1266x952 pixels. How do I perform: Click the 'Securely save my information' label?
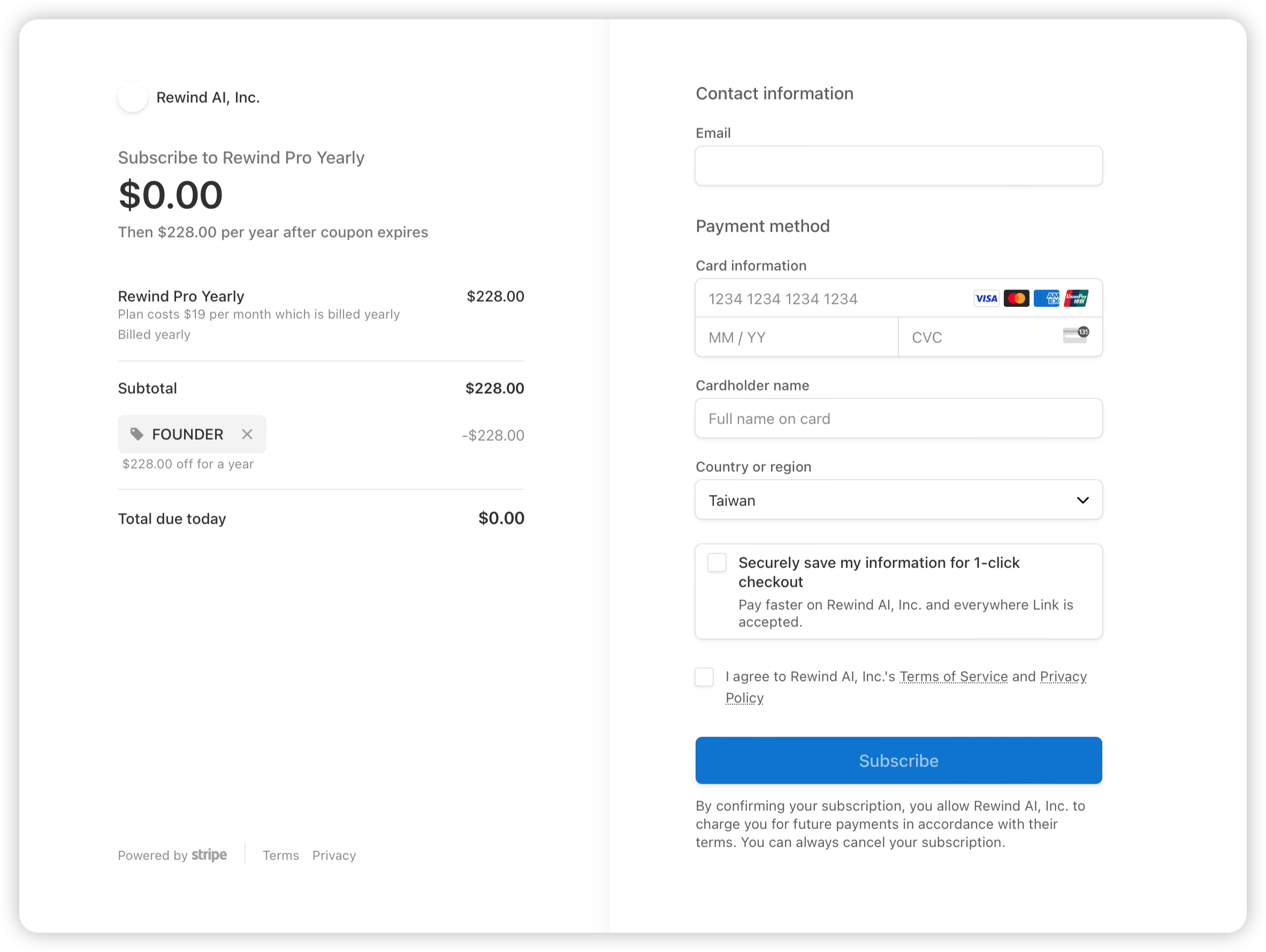tap(879, 572)
